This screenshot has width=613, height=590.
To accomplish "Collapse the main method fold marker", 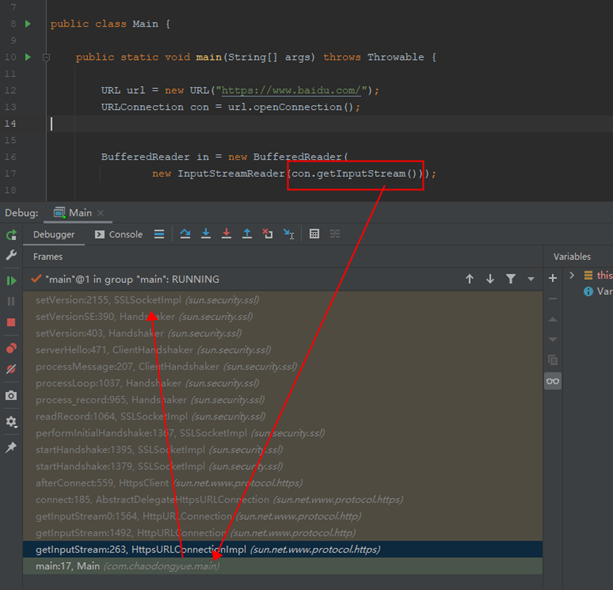I will point(46,58).
